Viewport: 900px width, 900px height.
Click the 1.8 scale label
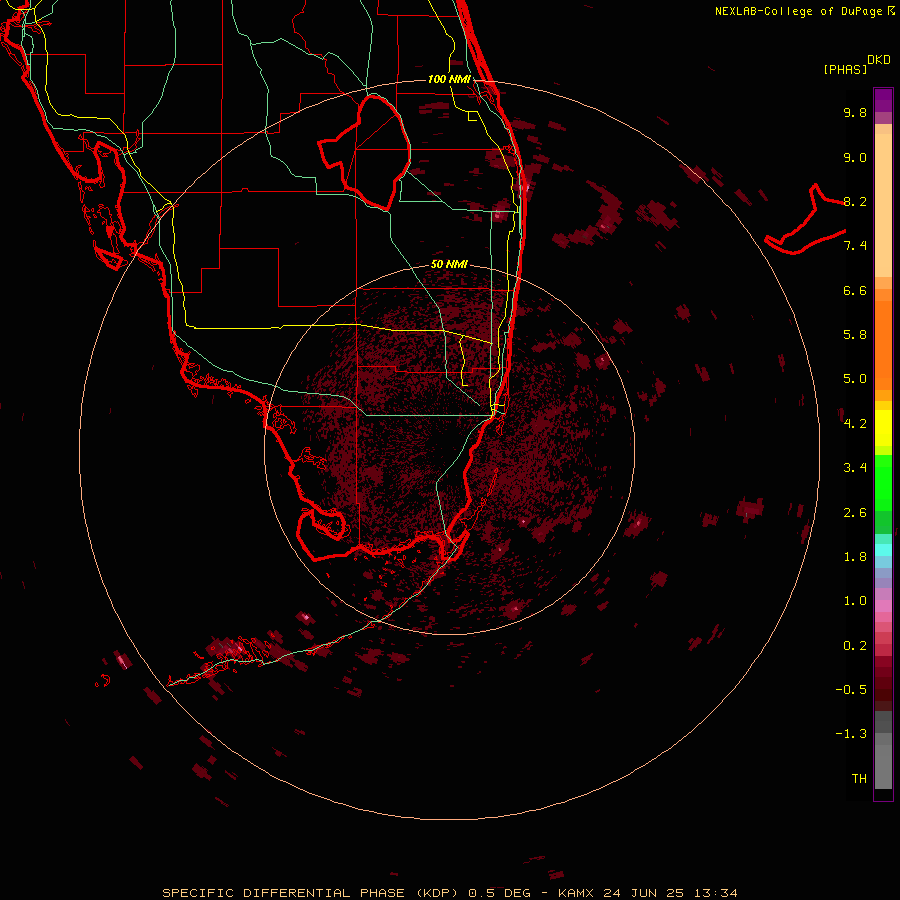pyautogui.click(x=855, y=557)
